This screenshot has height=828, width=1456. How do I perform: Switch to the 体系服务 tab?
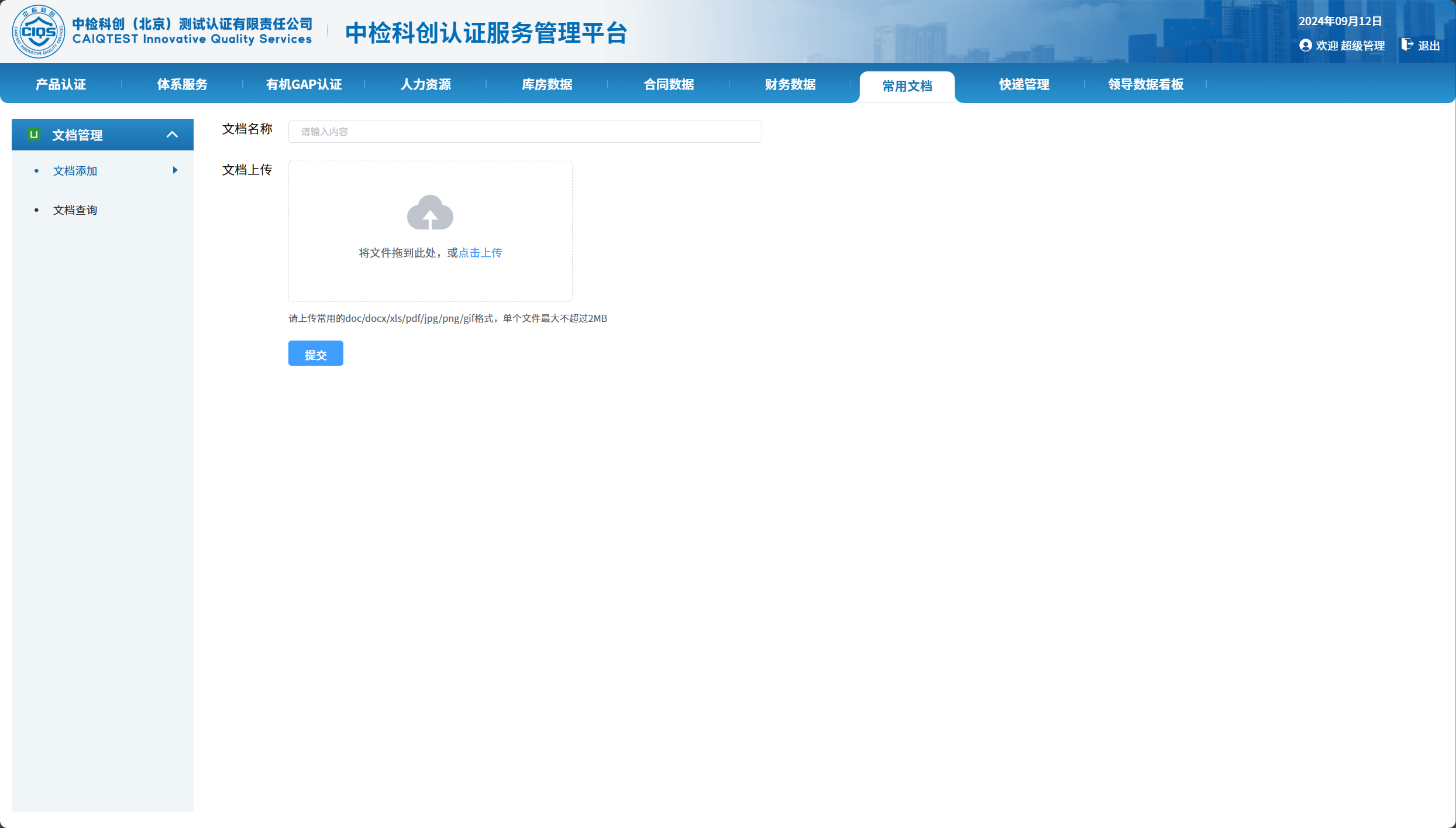[x=183, y=84]
